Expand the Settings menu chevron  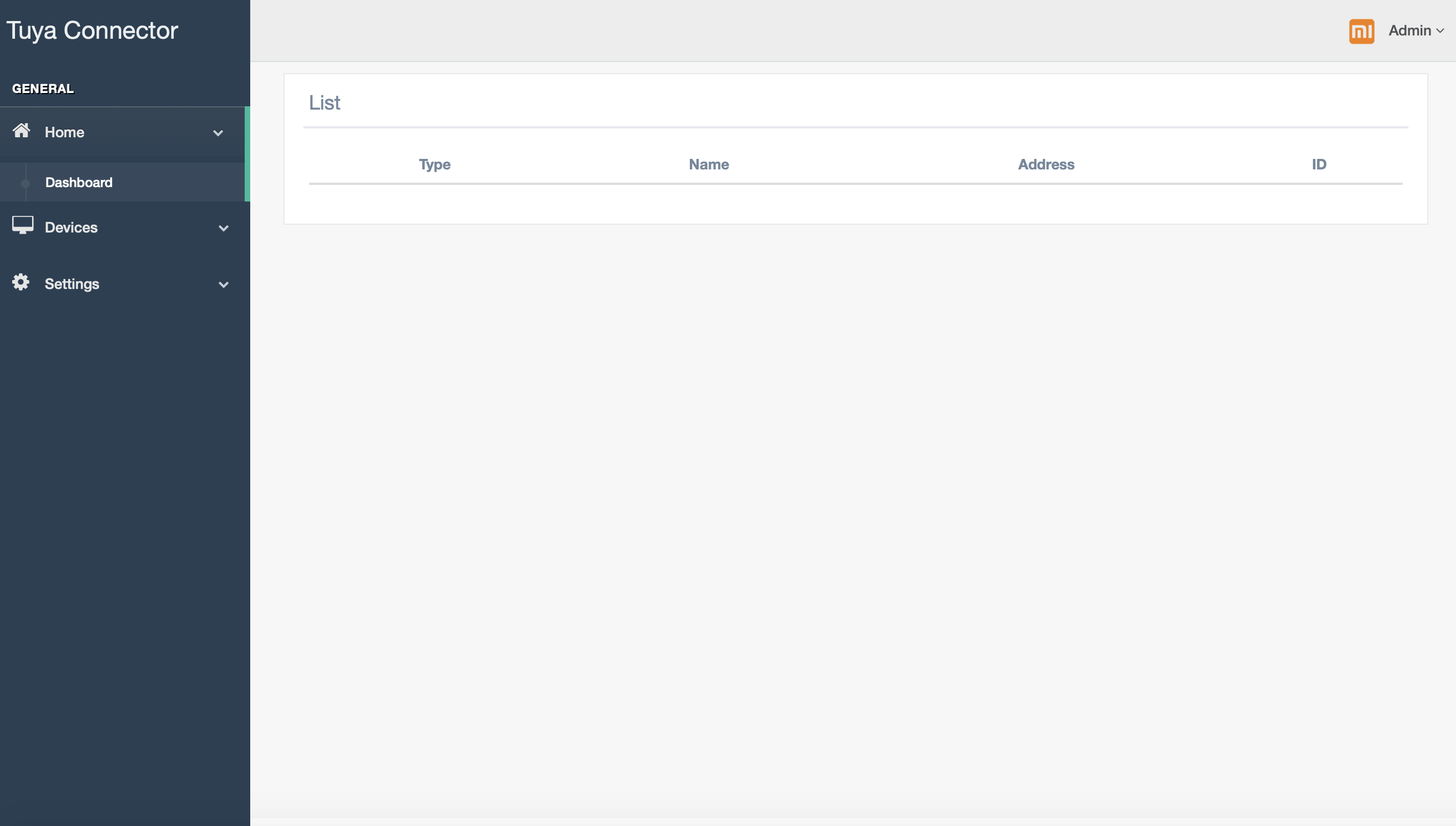tap(224, 285)
